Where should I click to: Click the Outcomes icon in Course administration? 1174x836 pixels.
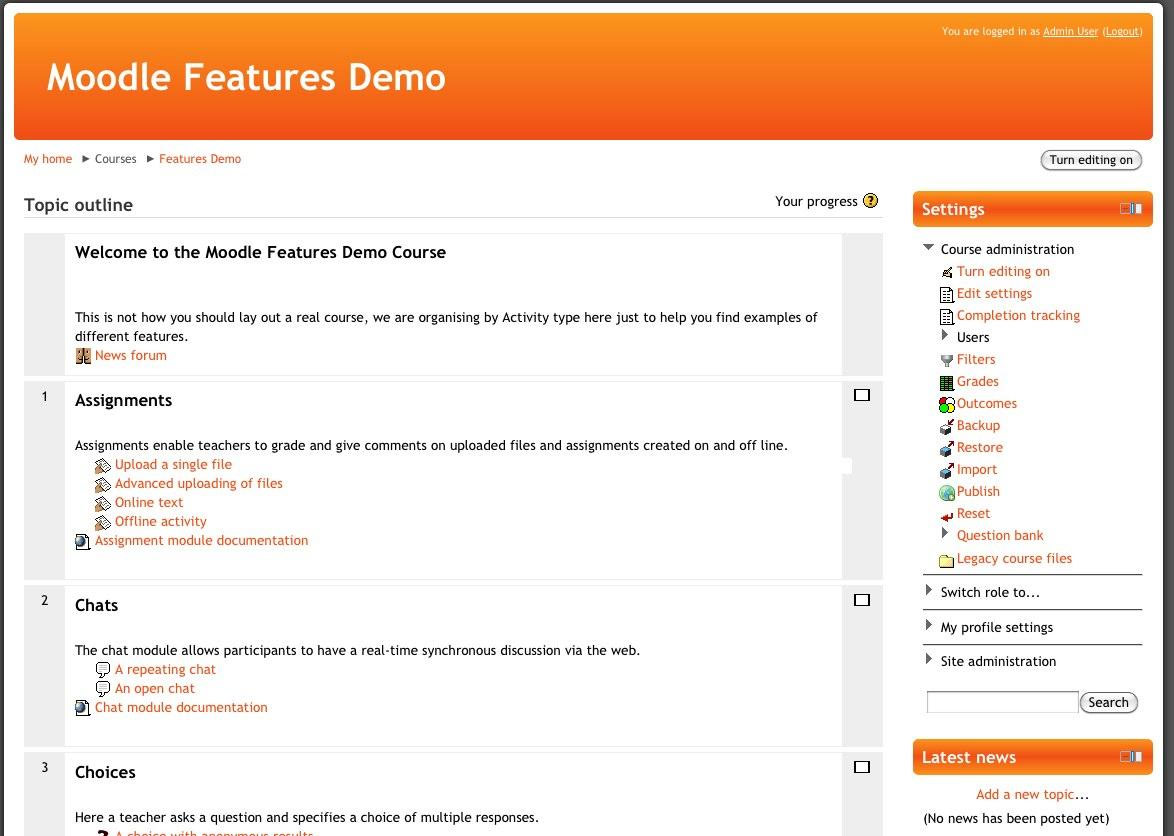(946, 404)
